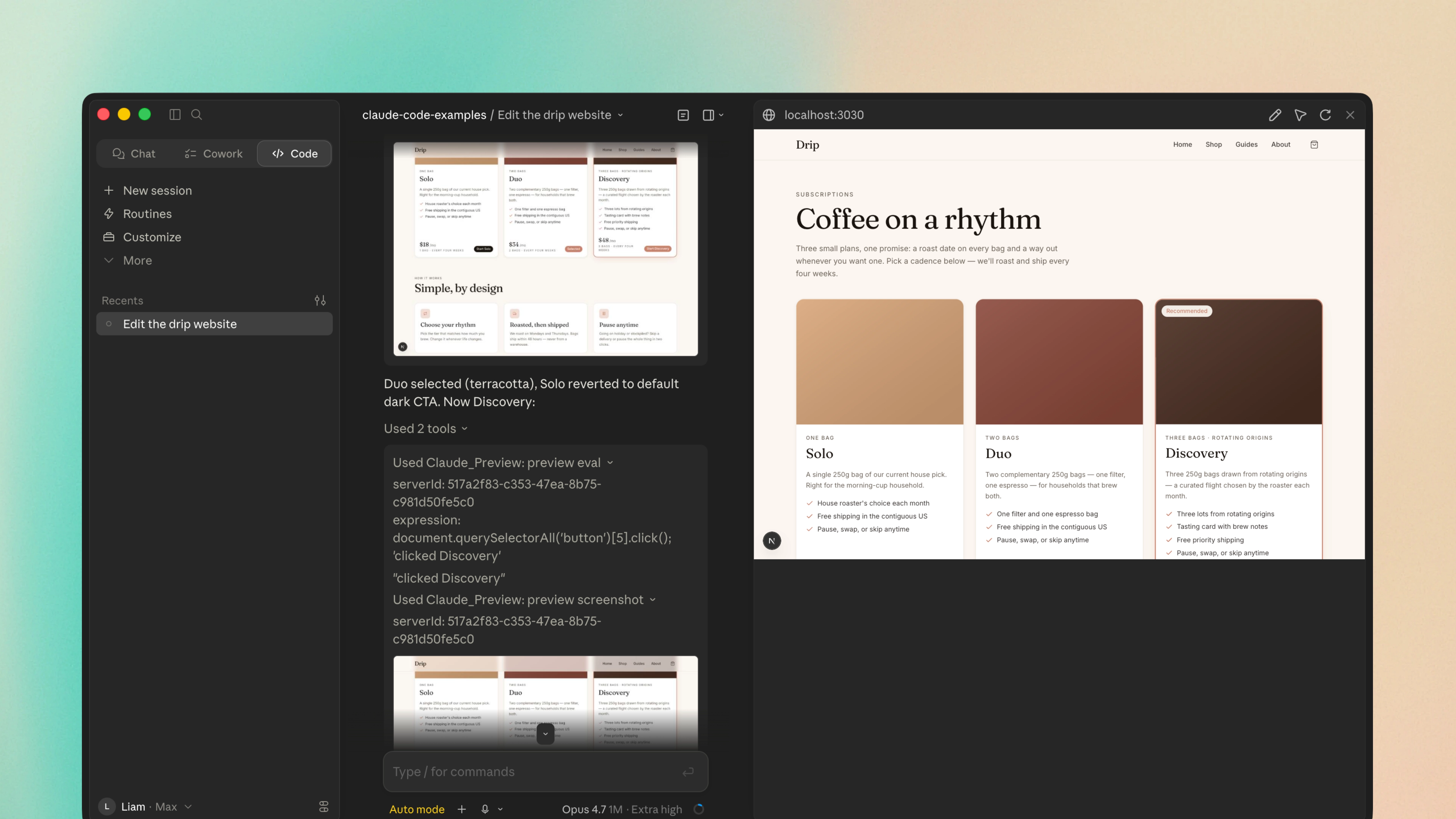Open the microphone options dropdown
Image resolution: width=1456 pixels, height=819 pixels.
(x=500, y=809)
